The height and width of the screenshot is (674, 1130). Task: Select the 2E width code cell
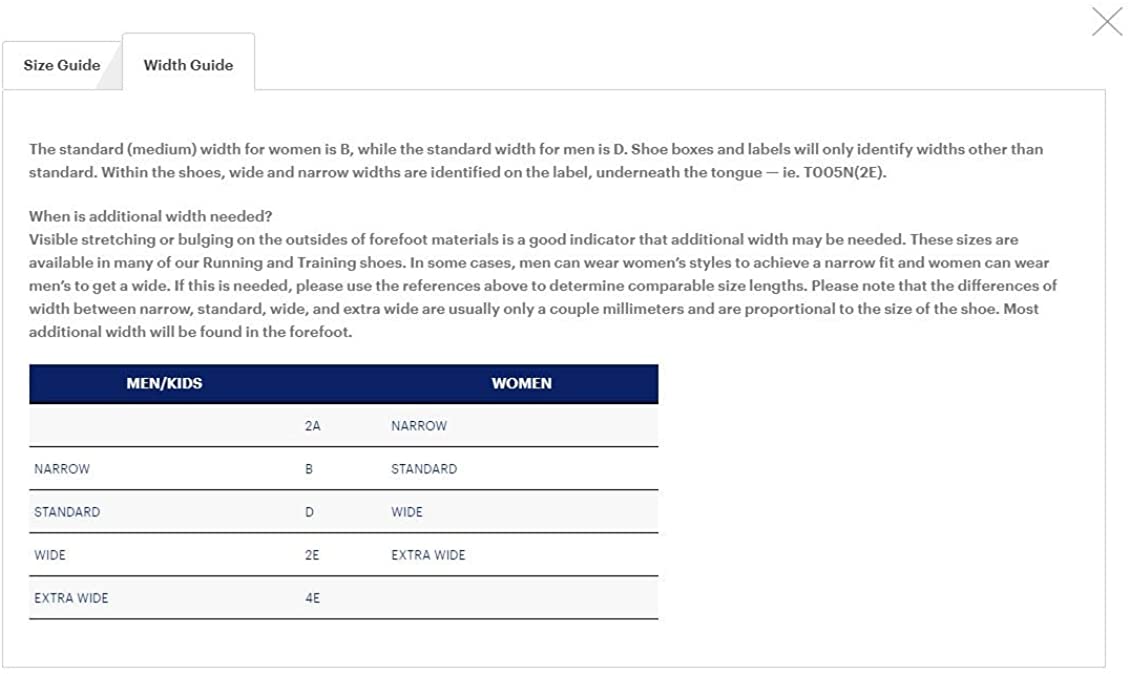[312, 555]
